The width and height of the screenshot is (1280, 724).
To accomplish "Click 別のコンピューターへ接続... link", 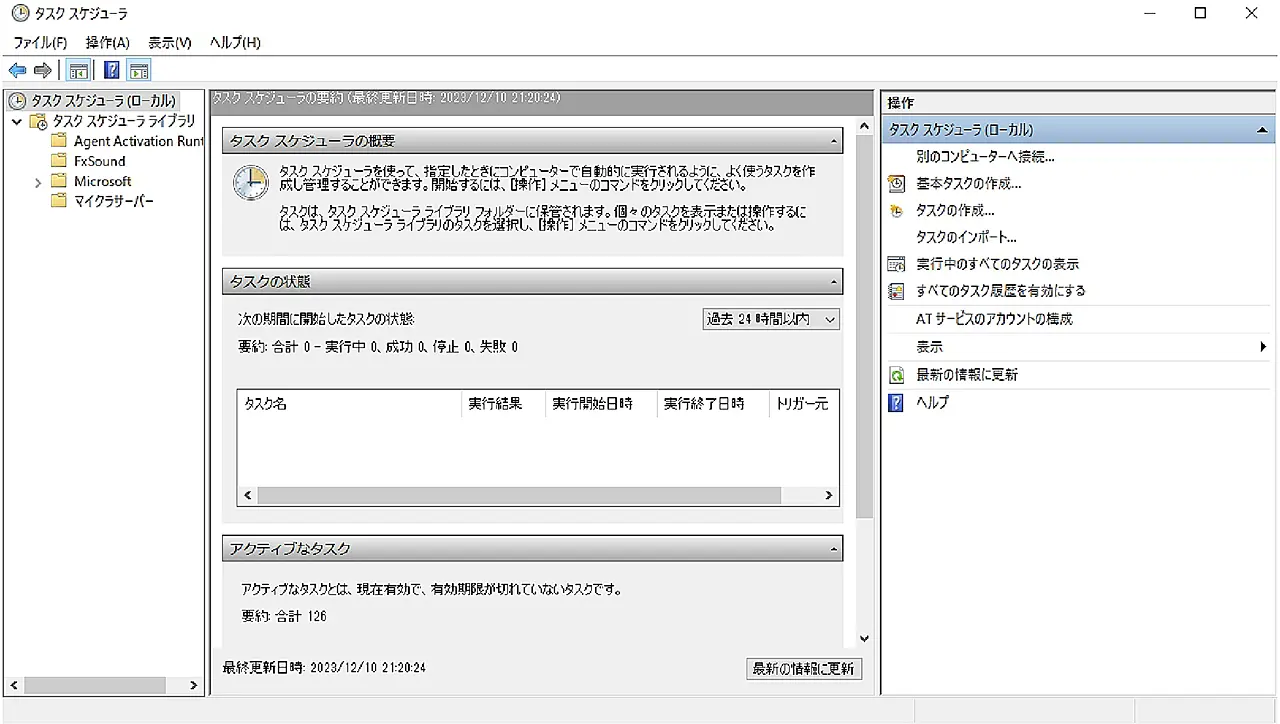I will point(985,157).
